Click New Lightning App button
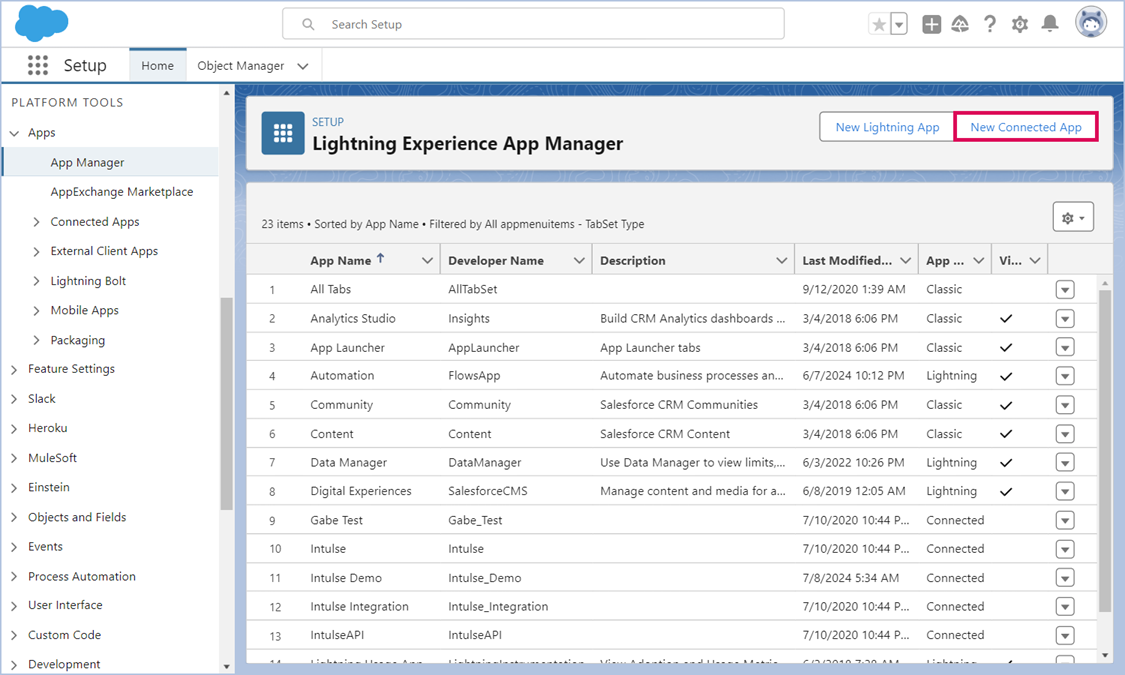 pyautogui.click(x=887, y=127)
